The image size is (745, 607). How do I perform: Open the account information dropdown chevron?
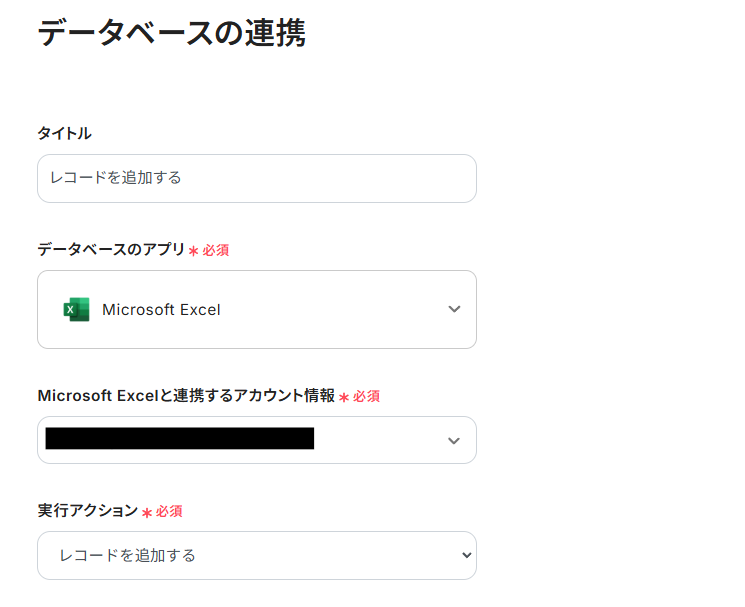[454, 441]
